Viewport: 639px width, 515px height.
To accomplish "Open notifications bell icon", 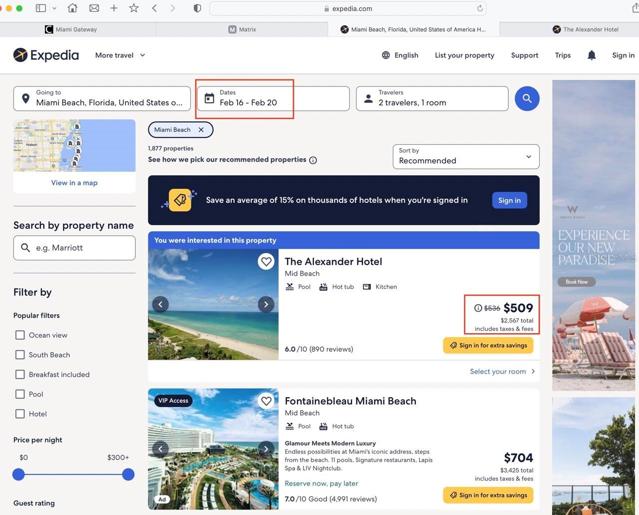I will click(591, 55).
